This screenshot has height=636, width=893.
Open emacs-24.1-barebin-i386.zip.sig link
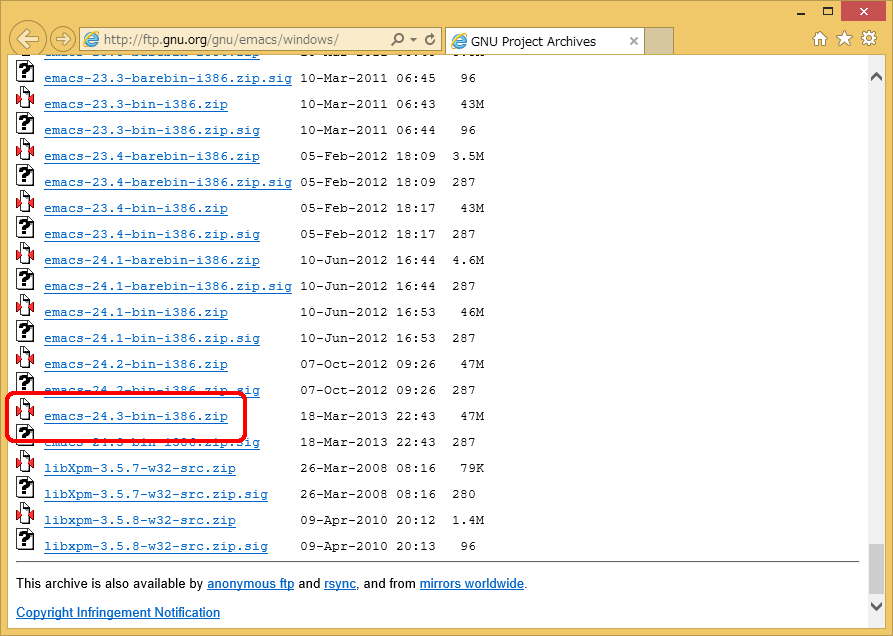[168, 286]
